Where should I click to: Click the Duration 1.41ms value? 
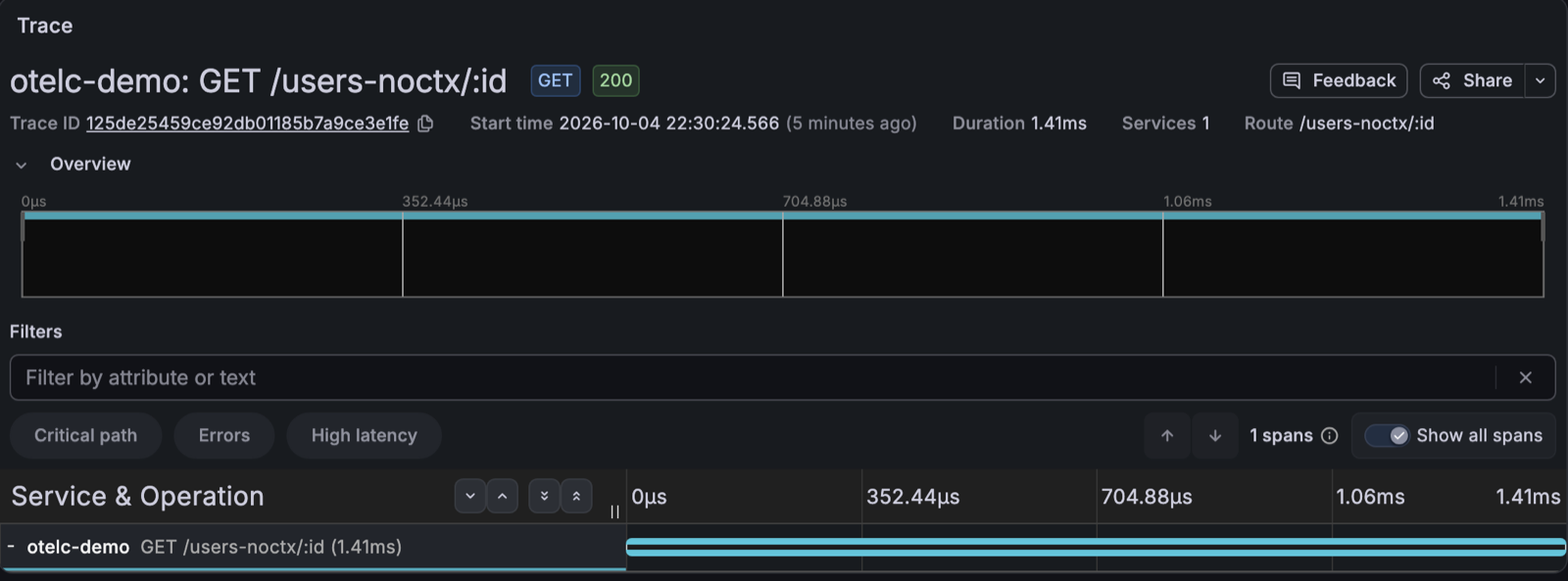tap(1058, 123)
